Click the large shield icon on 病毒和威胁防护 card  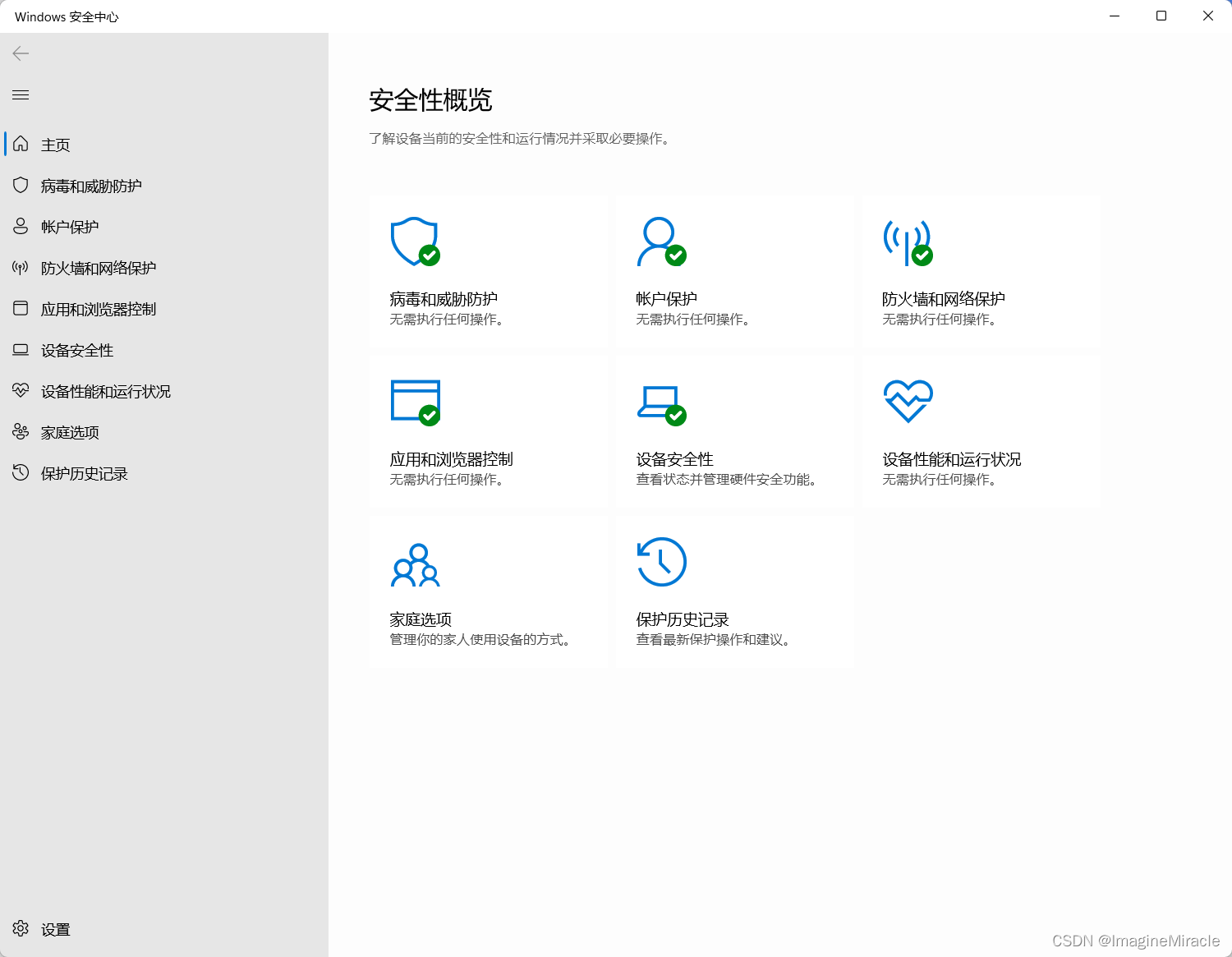coord(415,242)
